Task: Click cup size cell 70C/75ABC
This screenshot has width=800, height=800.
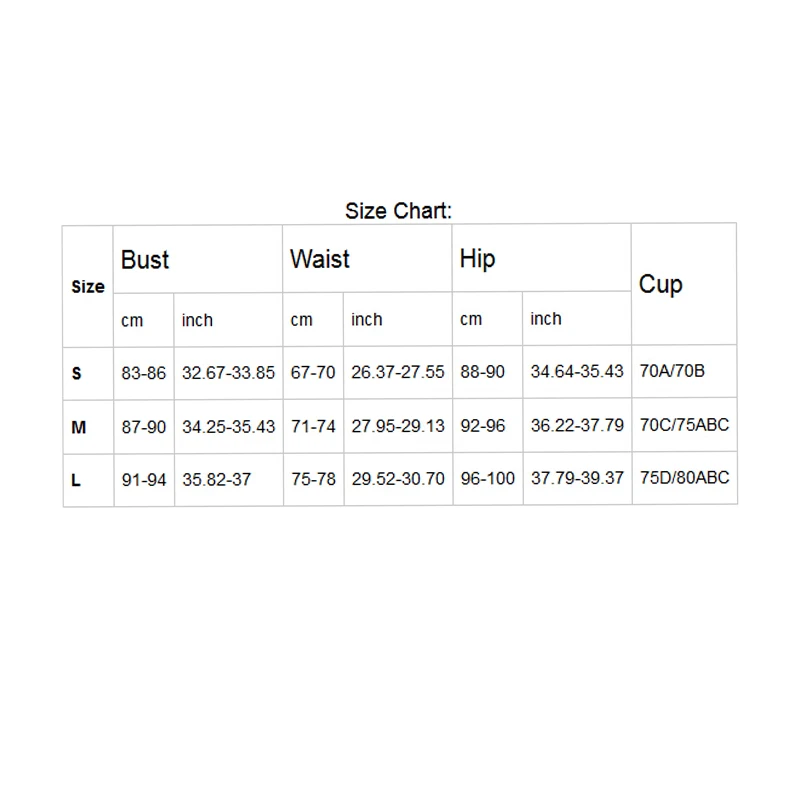Action: [684, 424]
